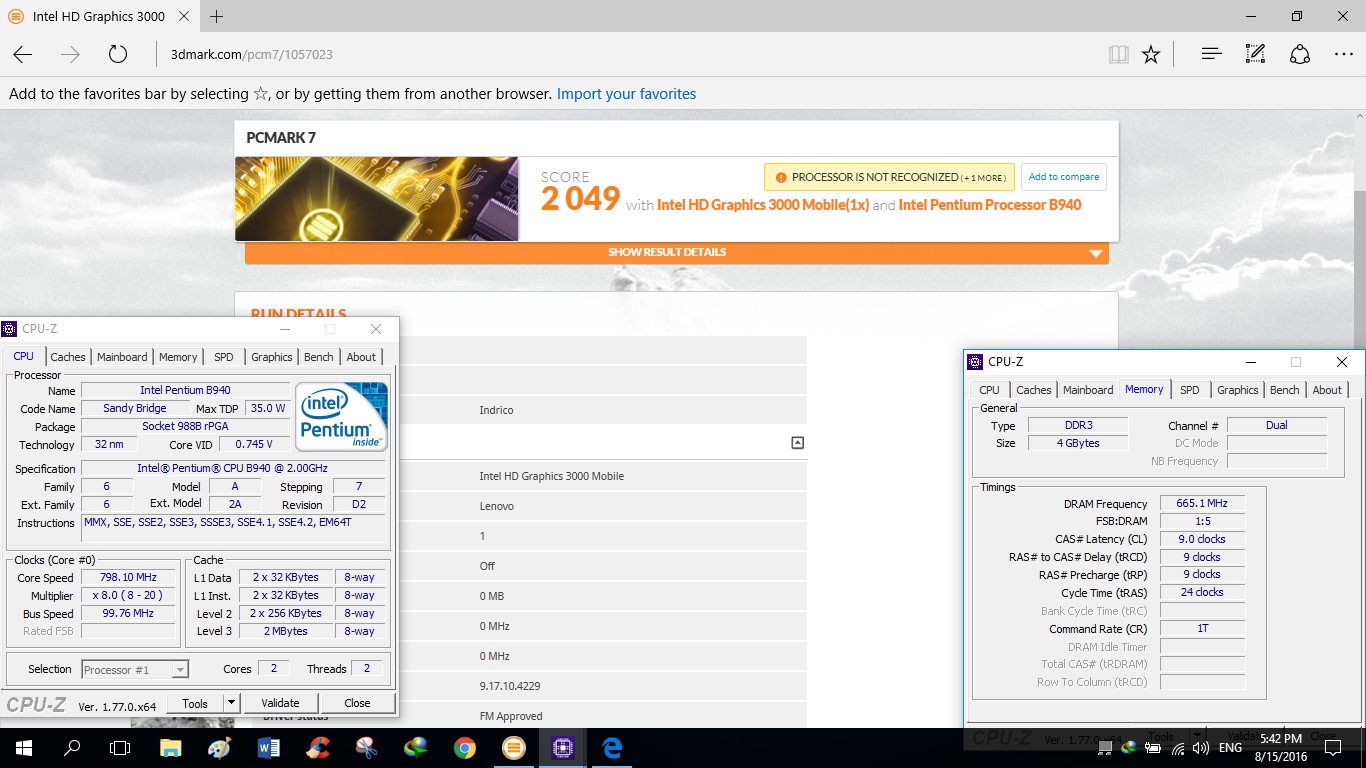
Task: Launch Paint from the taskbar
Action: pyautogui.click(x=219, y=747)
